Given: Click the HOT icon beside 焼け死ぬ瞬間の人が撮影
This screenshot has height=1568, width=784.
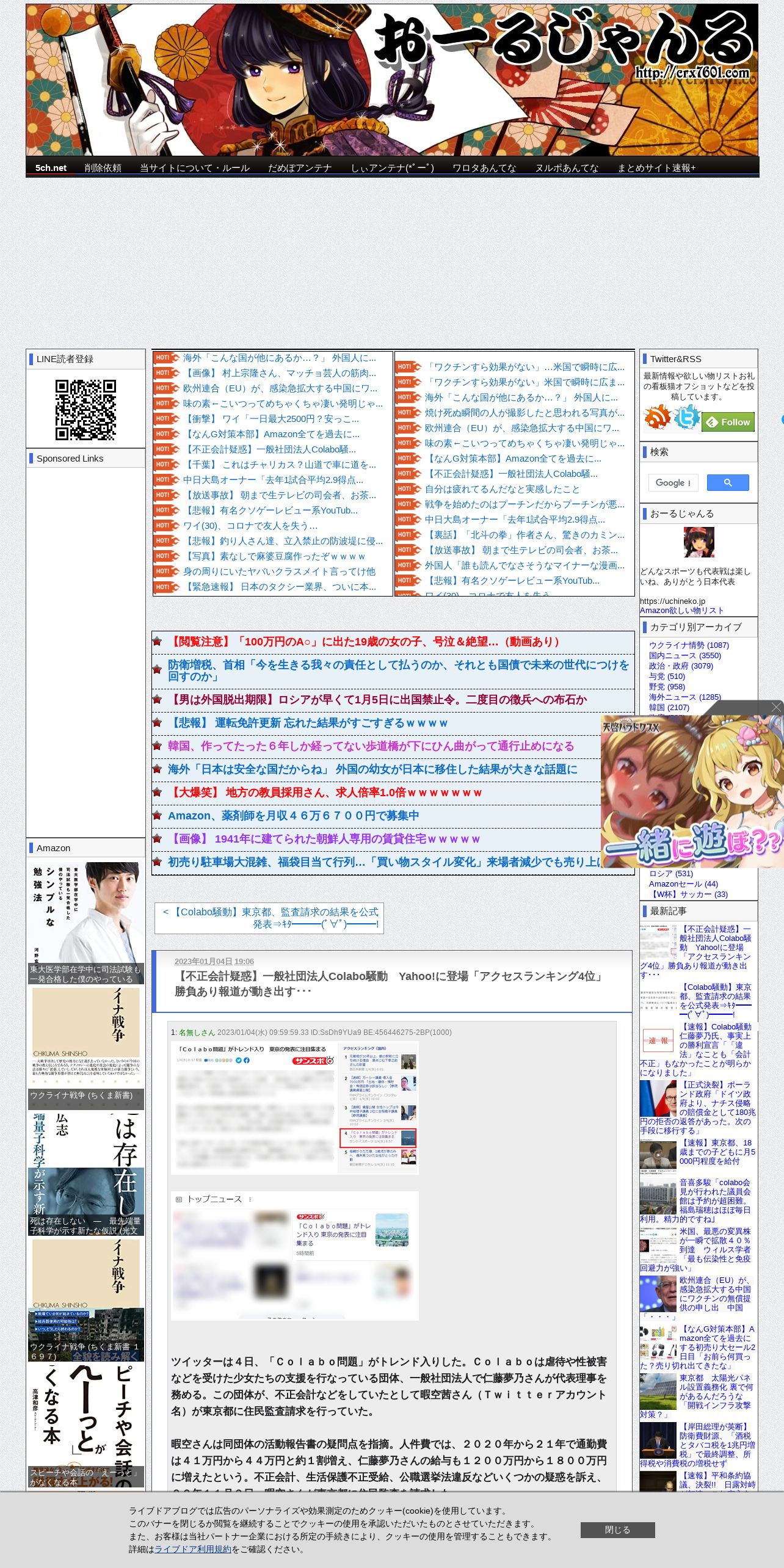Looking at the screenshot, I should click(408, 413).
